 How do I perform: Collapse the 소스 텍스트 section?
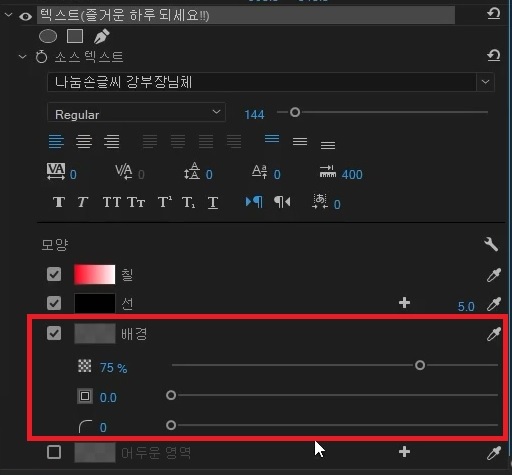click(22, 57)
